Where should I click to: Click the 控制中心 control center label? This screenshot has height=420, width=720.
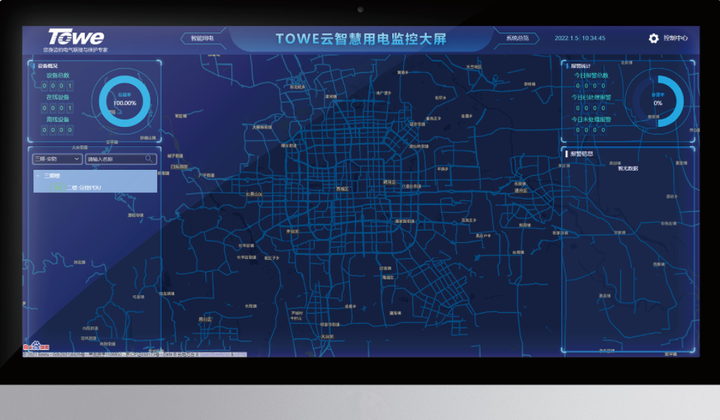coord(675,38)
